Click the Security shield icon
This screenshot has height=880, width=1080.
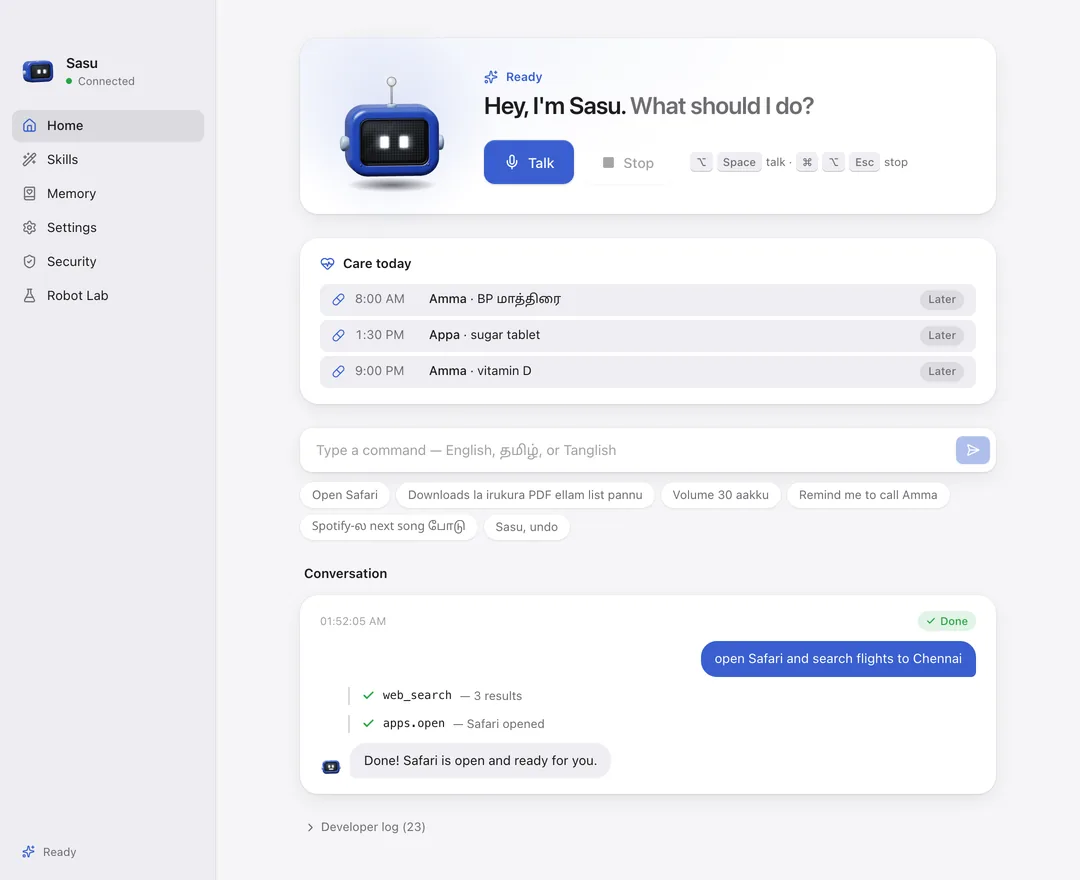point(30,262)
